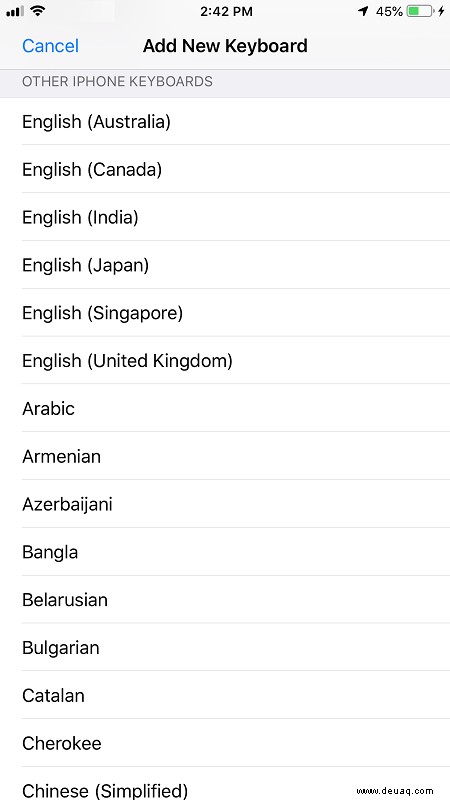Cancel adding a new keyboard
The image size is (450, 800).
coord(51,46)
